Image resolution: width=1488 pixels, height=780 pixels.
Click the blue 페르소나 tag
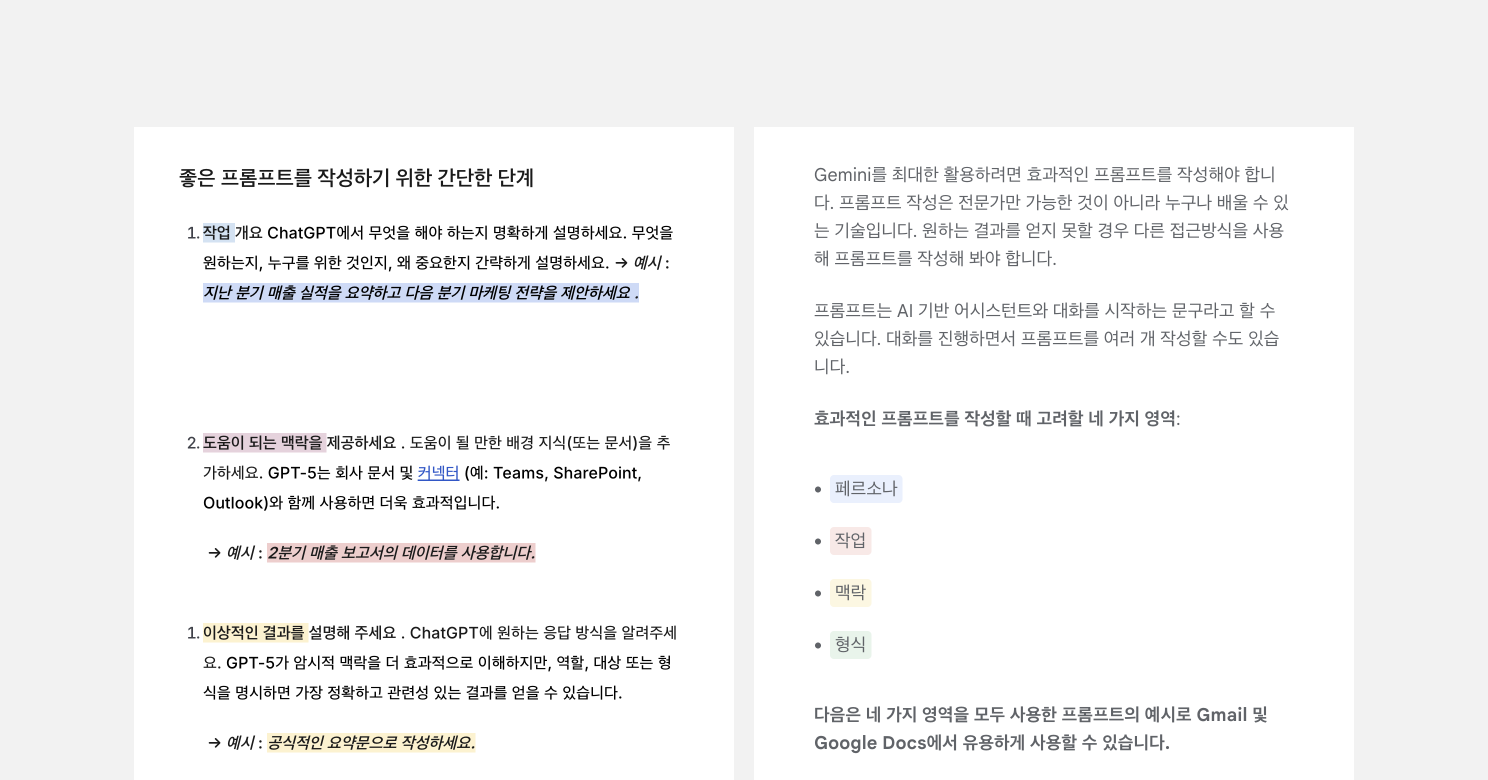coord(866,489)
